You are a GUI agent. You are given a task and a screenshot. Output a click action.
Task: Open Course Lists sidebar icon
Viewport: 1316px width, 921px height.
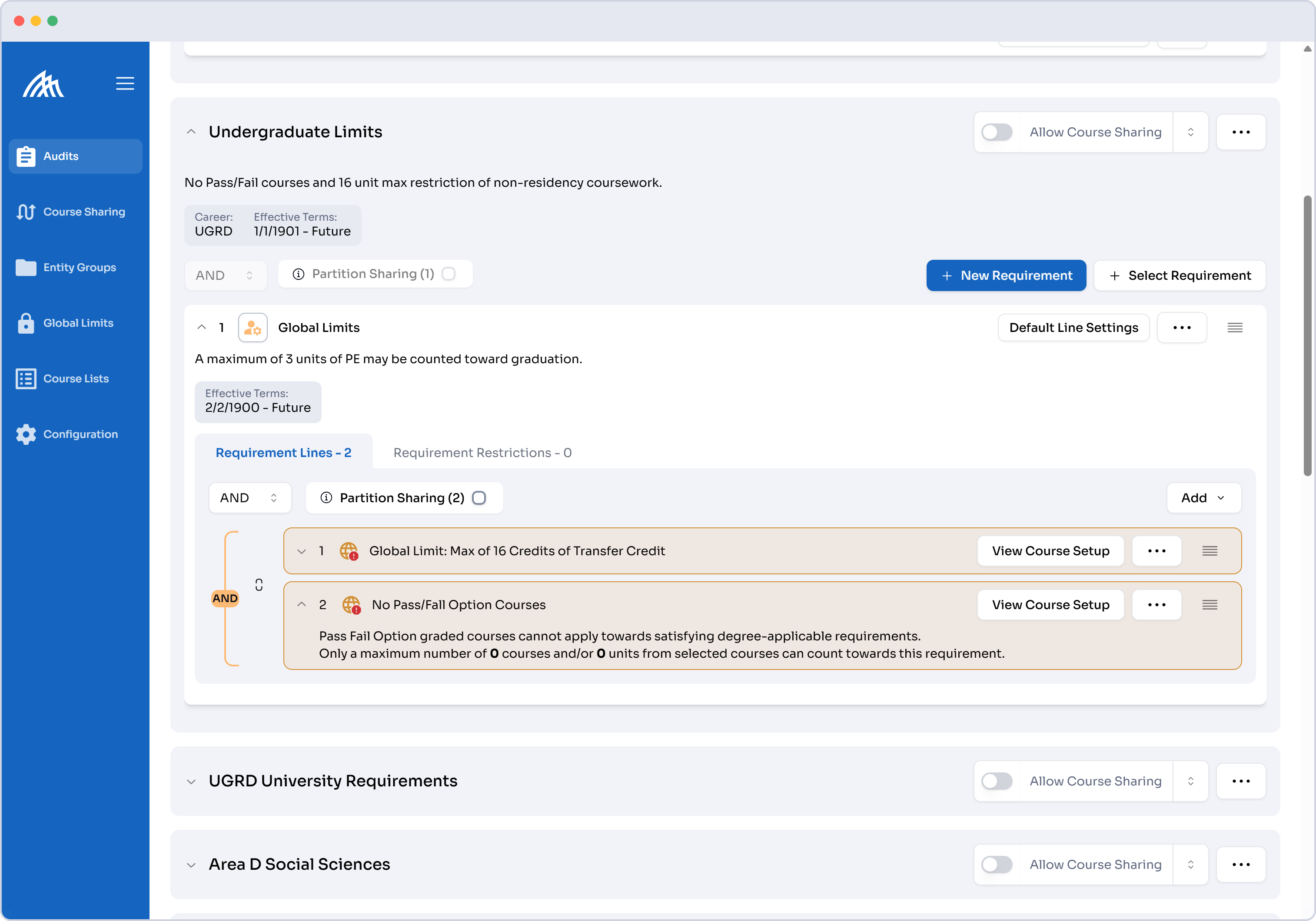coord(26,378)
